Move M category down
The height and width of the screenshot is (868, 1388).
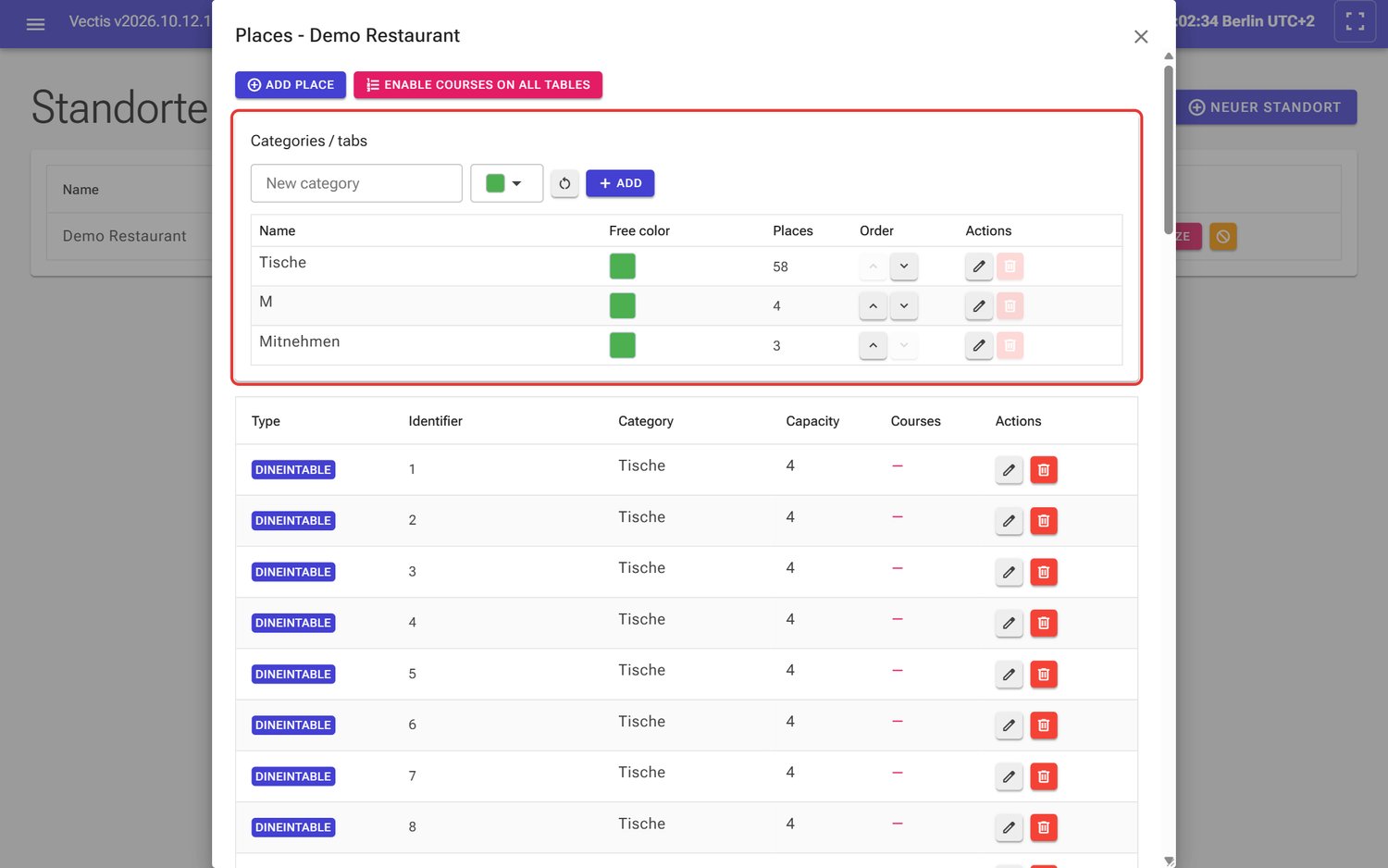(x=904, y=305)
